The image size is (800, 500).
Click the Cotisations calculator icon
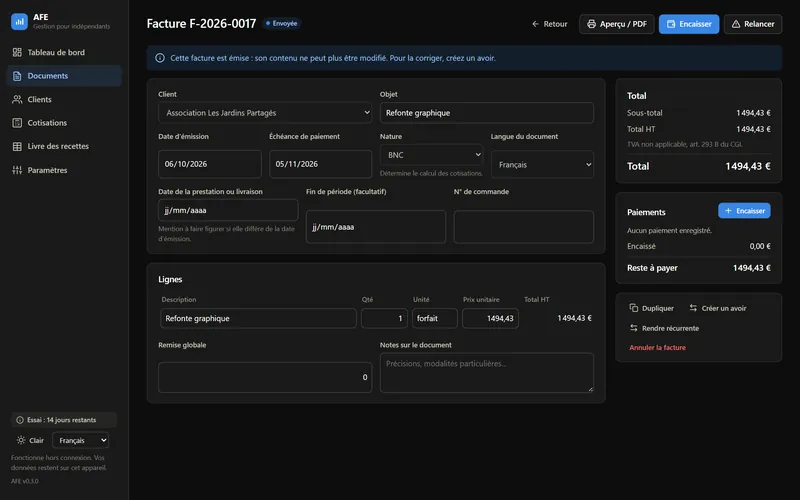coord(17,123)
